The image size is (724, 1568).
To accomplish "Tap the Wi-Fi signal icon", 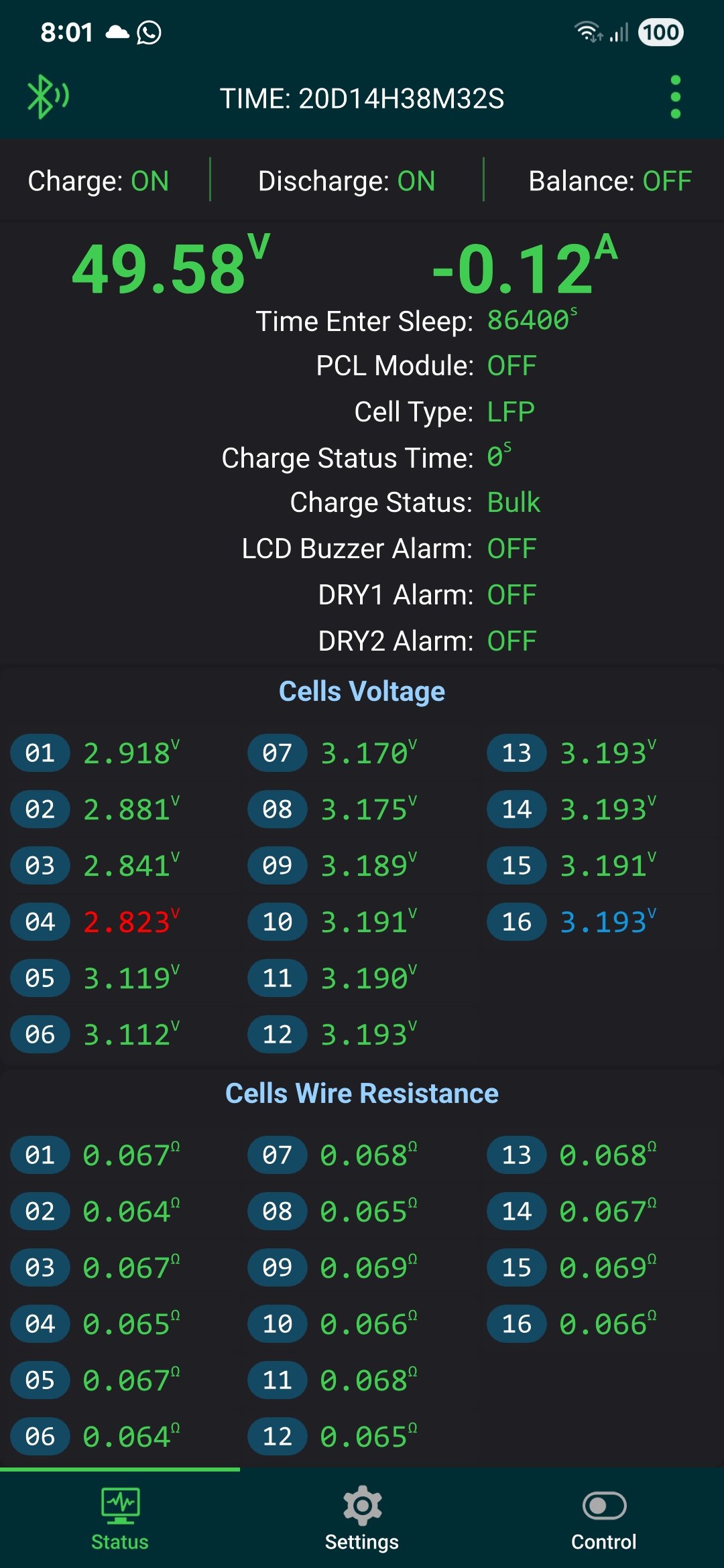I will point(588,32).
